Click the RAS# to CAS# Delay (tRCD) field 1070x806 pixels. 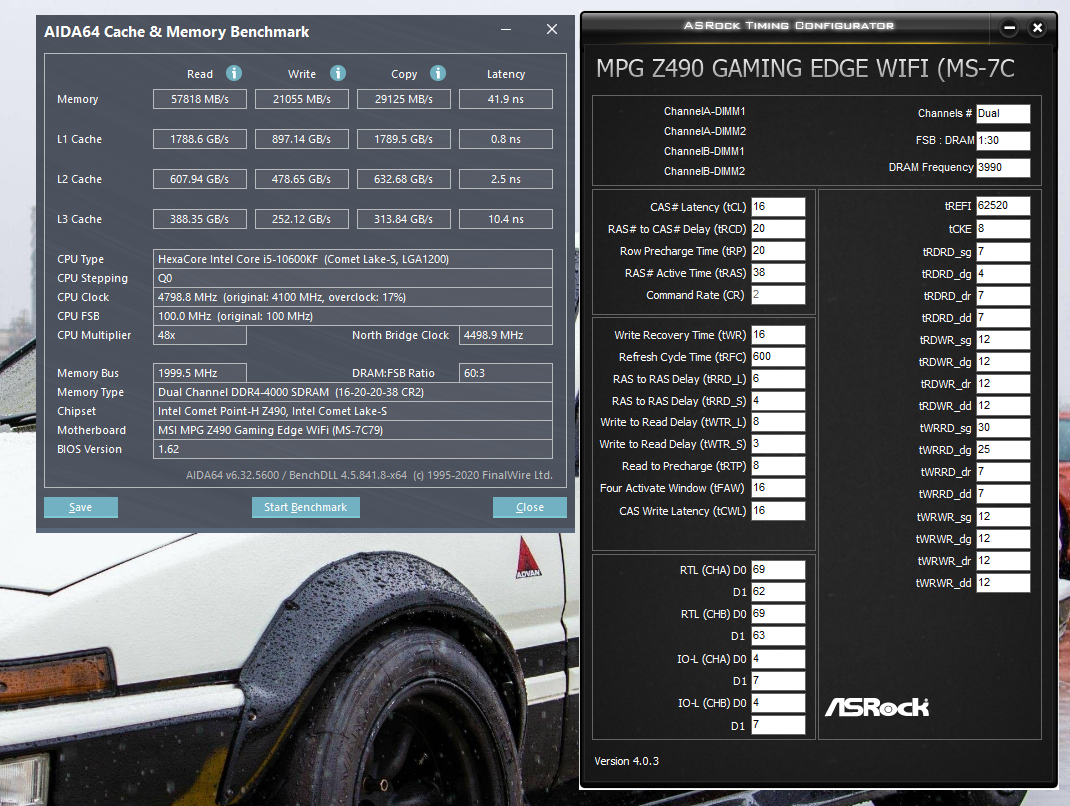pyautogui.click(x=778, y=229)
